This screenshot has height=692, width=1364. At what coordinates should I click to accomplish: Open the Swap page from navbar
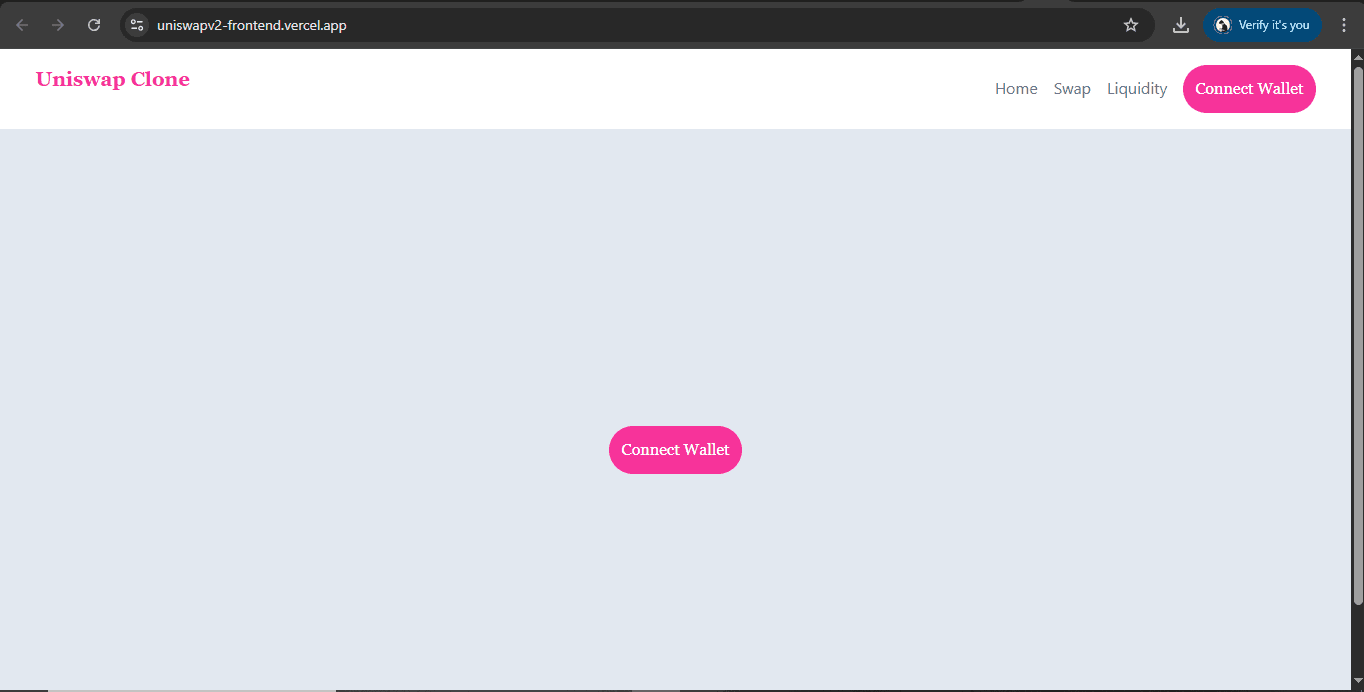1072,89
